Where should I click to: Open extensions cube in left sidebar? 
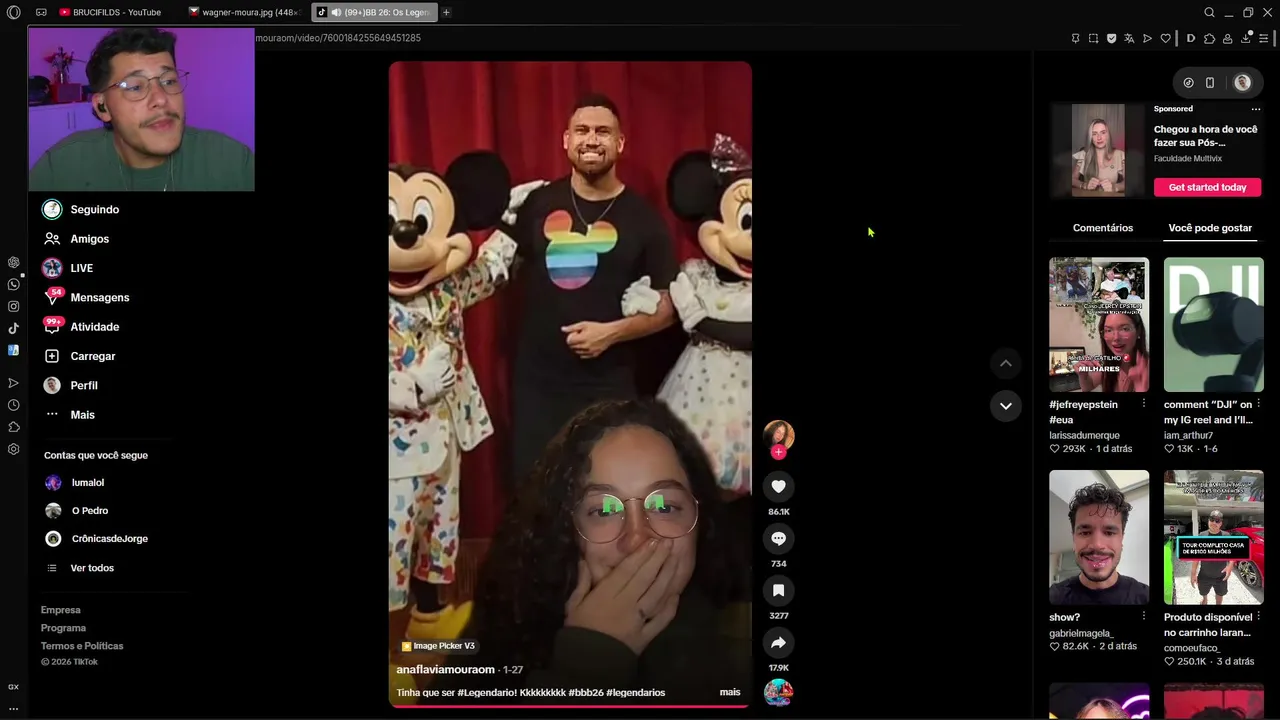tap(13, 427)
